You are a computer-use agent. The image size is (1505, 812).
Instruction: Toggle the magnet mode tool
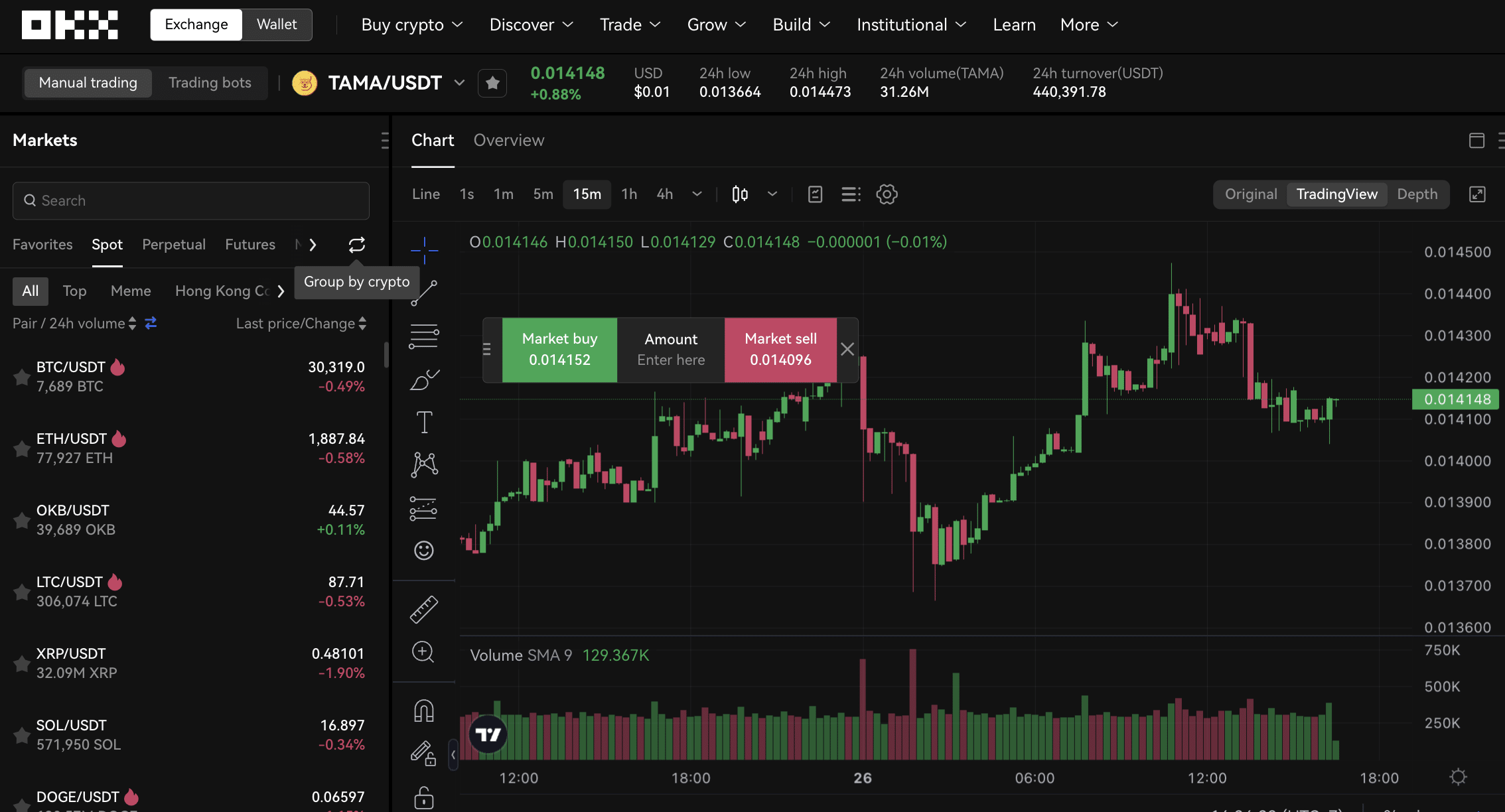pyautogui.click(x=423, y=710)
